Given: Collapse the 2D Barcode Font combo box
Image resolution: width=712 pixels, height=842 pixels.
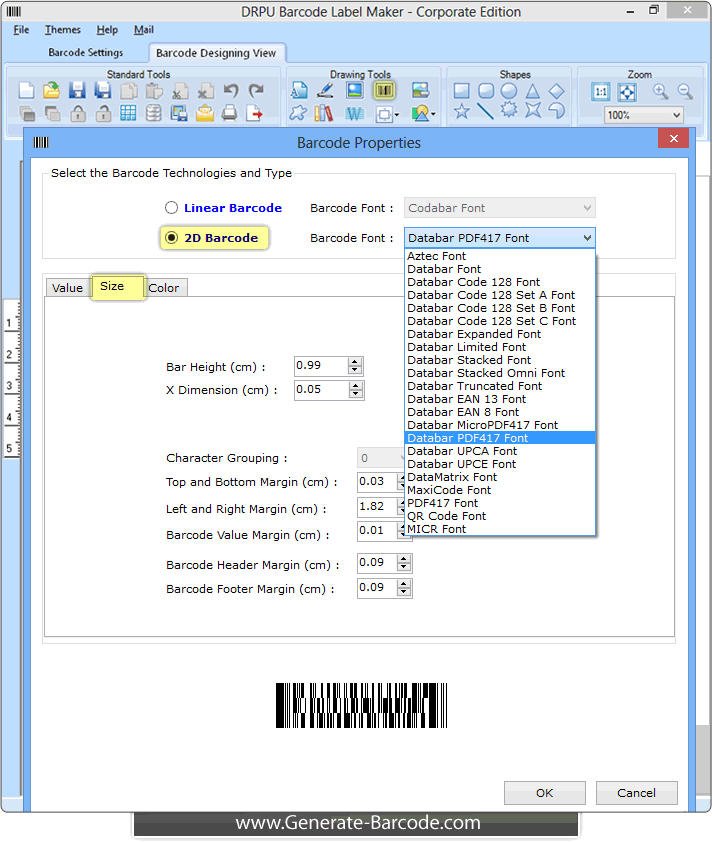Looking at the screenshot, I should tap(586, 238).
